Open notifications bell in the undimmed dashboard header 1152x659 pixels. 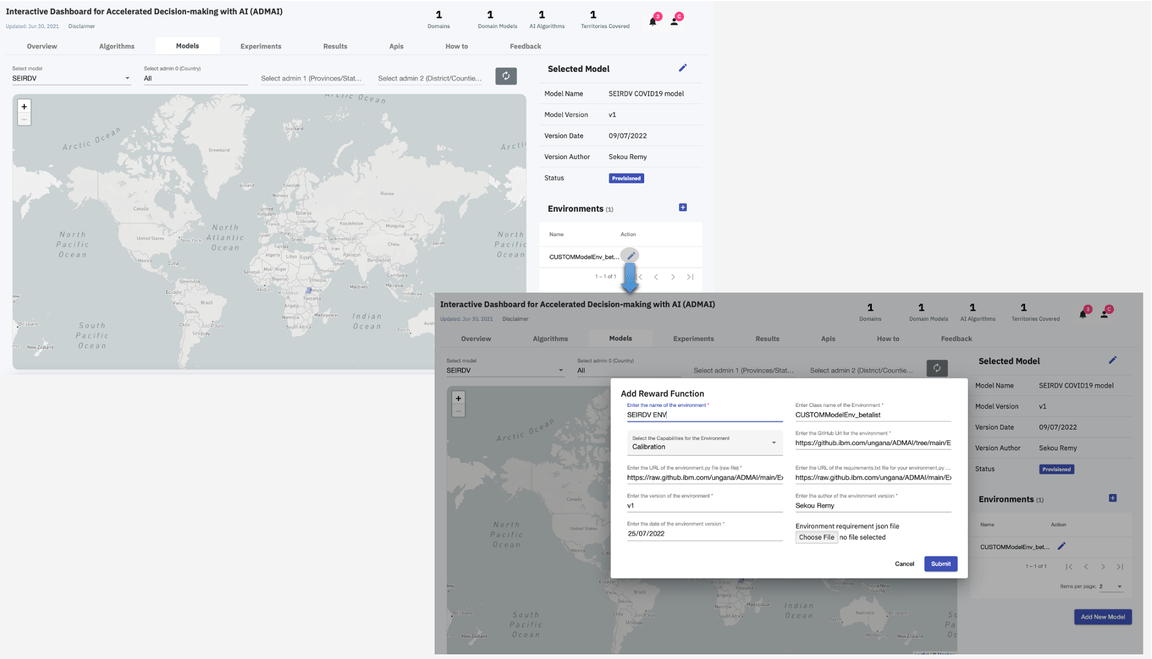pyautogui.click(x=653, y=21)
